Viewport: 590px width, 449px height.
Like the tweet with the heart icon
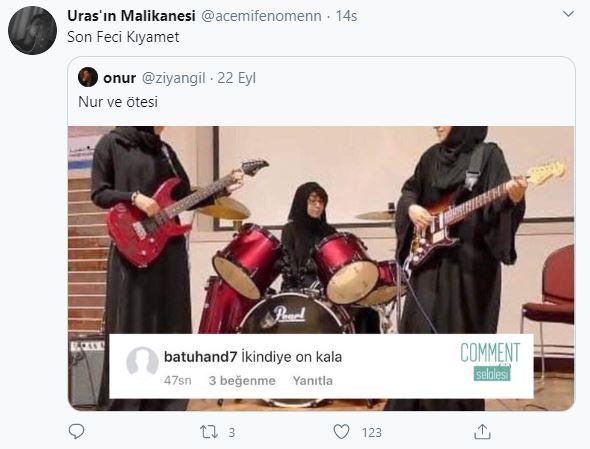(x=342, y=432)
